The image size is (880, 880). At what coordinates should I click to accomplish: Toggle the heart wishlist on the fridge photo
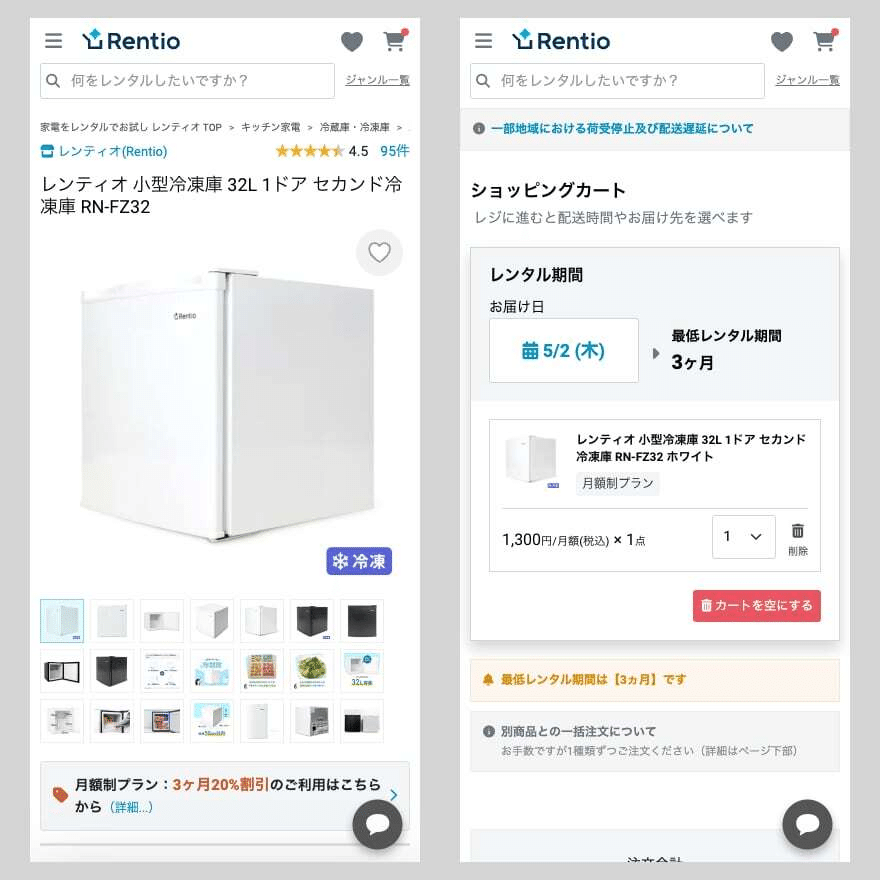click(x=379, y=253)
